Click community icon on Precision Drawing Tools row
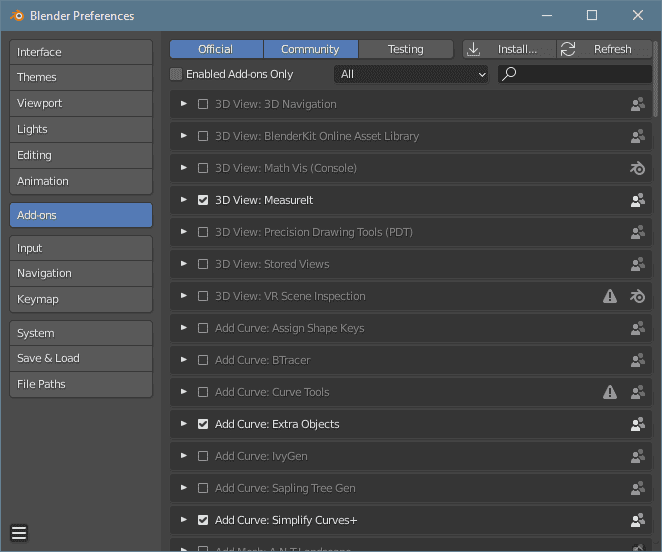This screenshot has width=662, height=552. click(x=638, y=232)
